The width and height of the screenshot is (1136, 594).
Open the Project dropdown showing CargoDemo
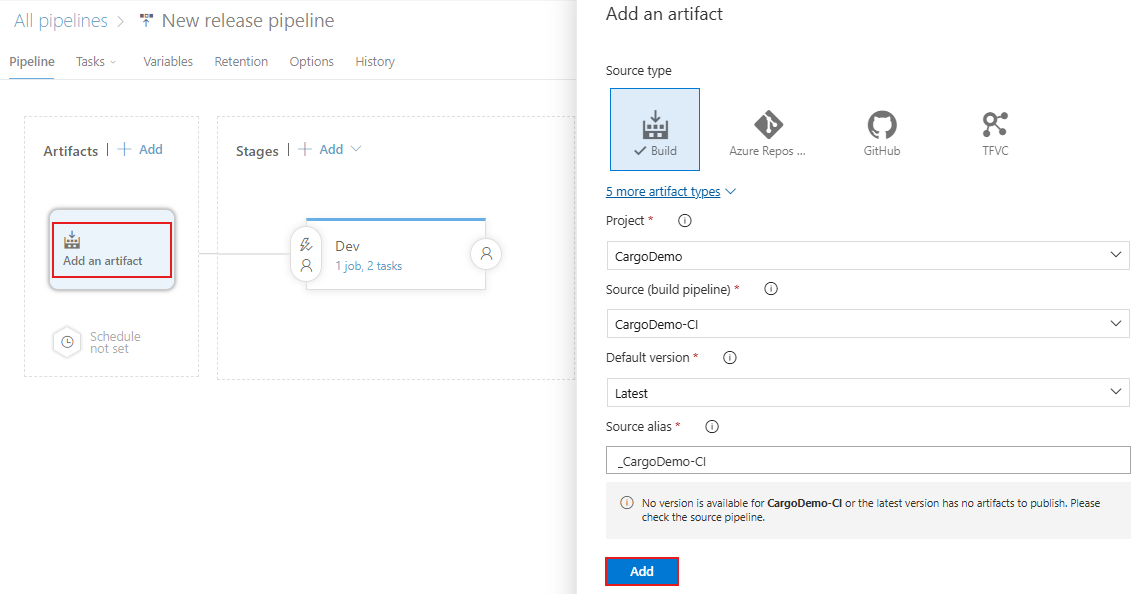867,255
